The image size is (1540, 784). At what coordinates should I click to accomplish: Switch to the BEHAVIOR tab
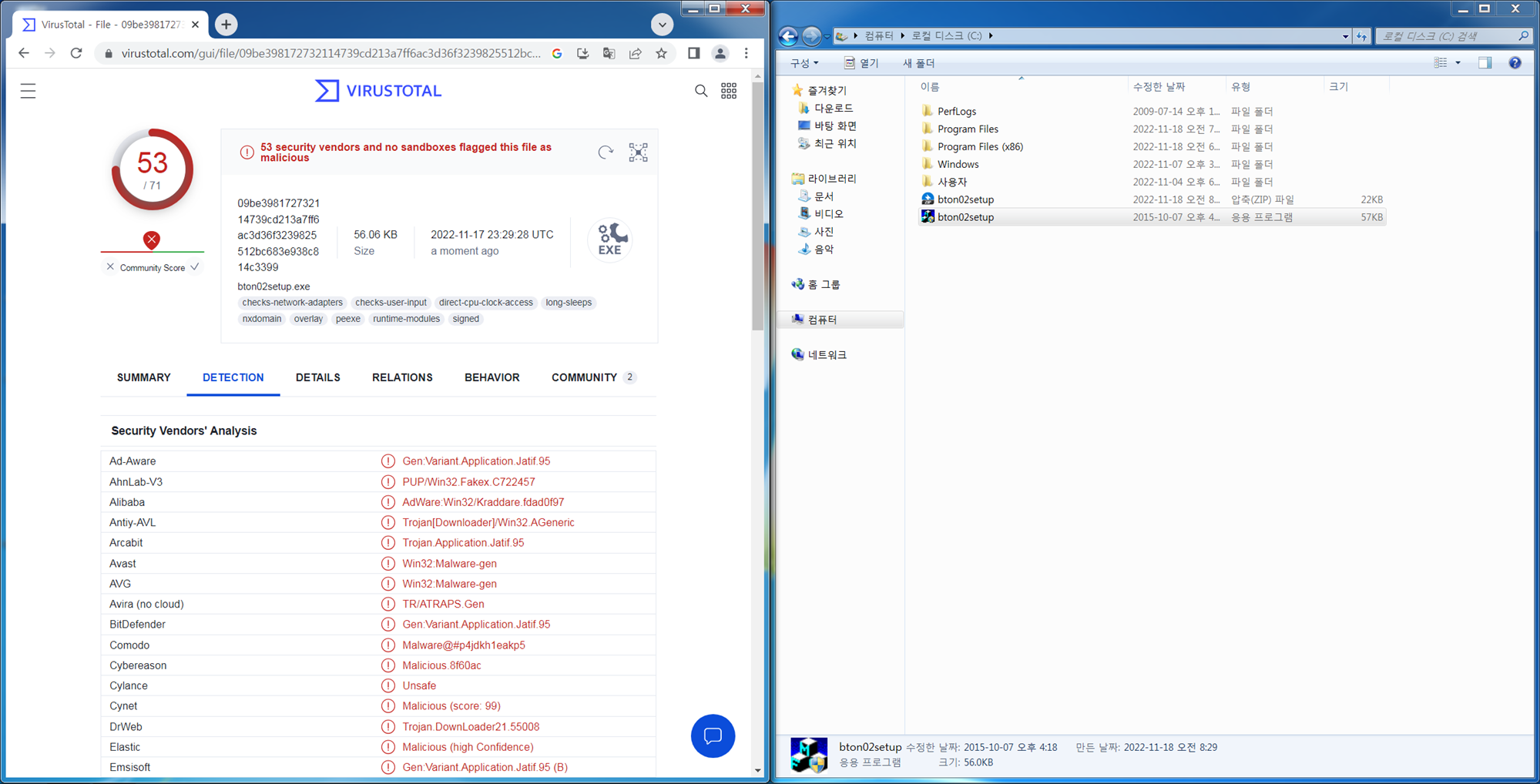(x=492, y=377)
